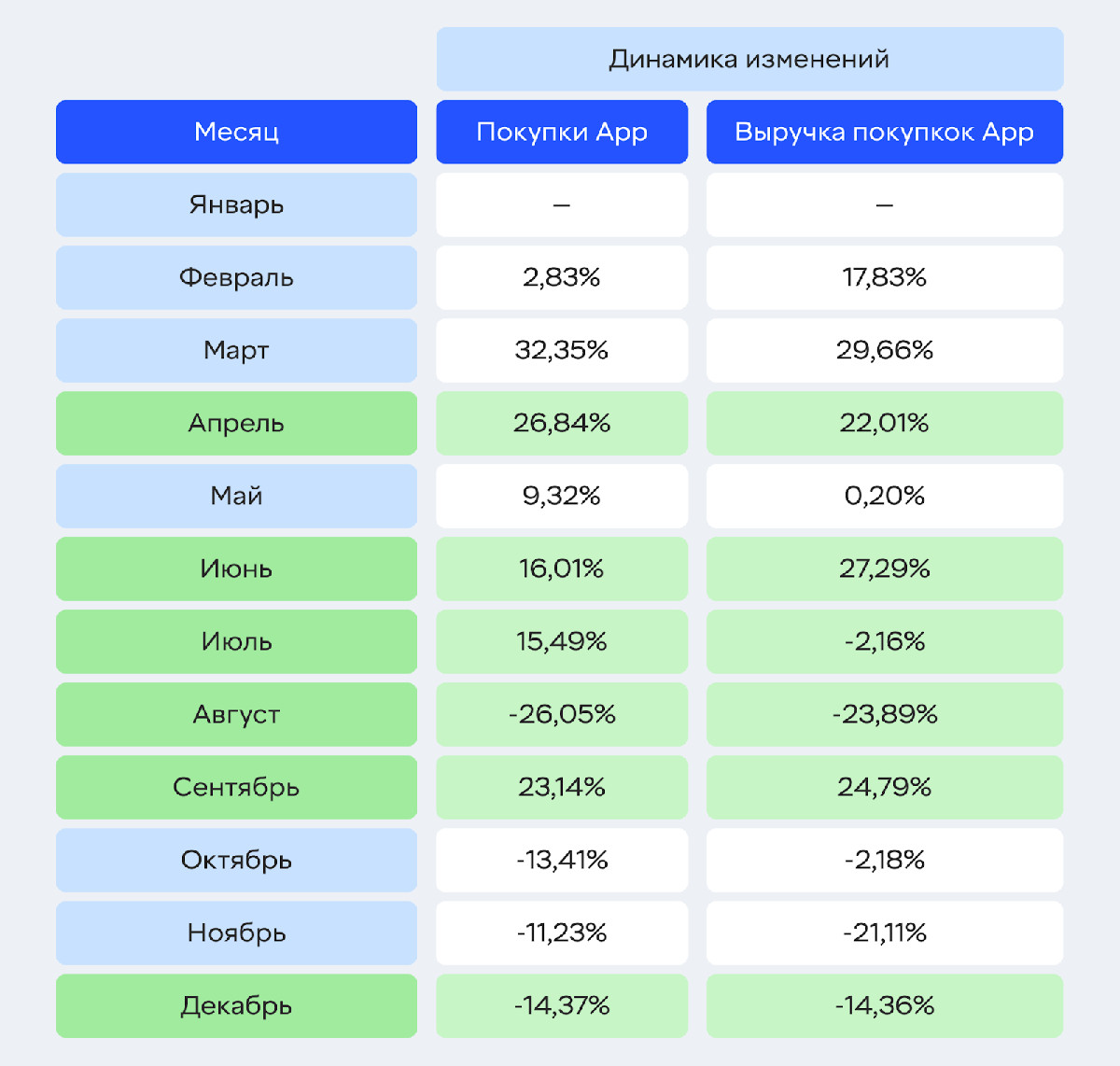This screenshot has height=1066, width=1120.
Task: Click the Месяц column header
Action: pyautogui.click(x=236, y=132)
